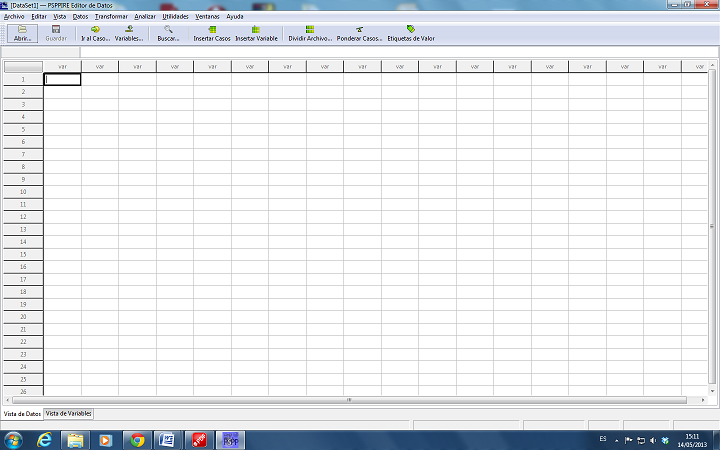Switch to Vista de Datos tab

pyautogui.click(x=22, y=414)
